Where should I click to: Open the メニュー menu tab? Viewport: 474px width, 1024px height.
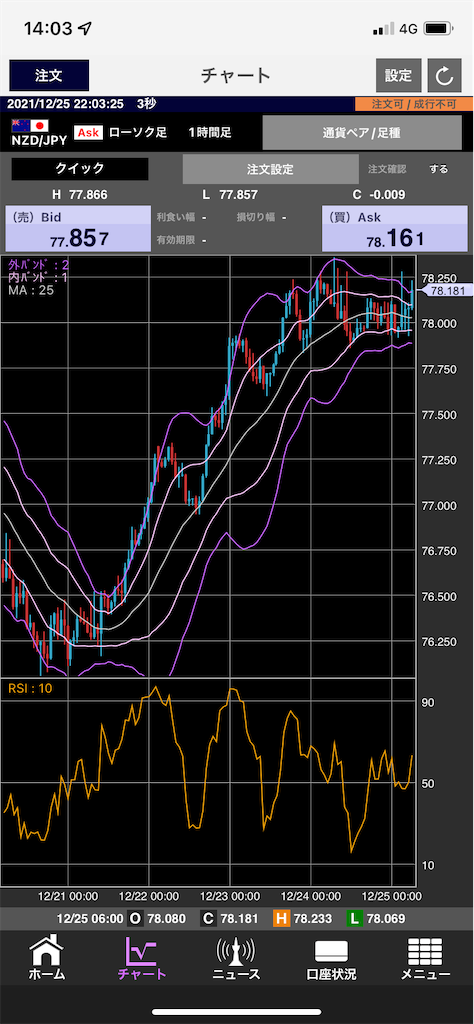(x=425, y=957)
